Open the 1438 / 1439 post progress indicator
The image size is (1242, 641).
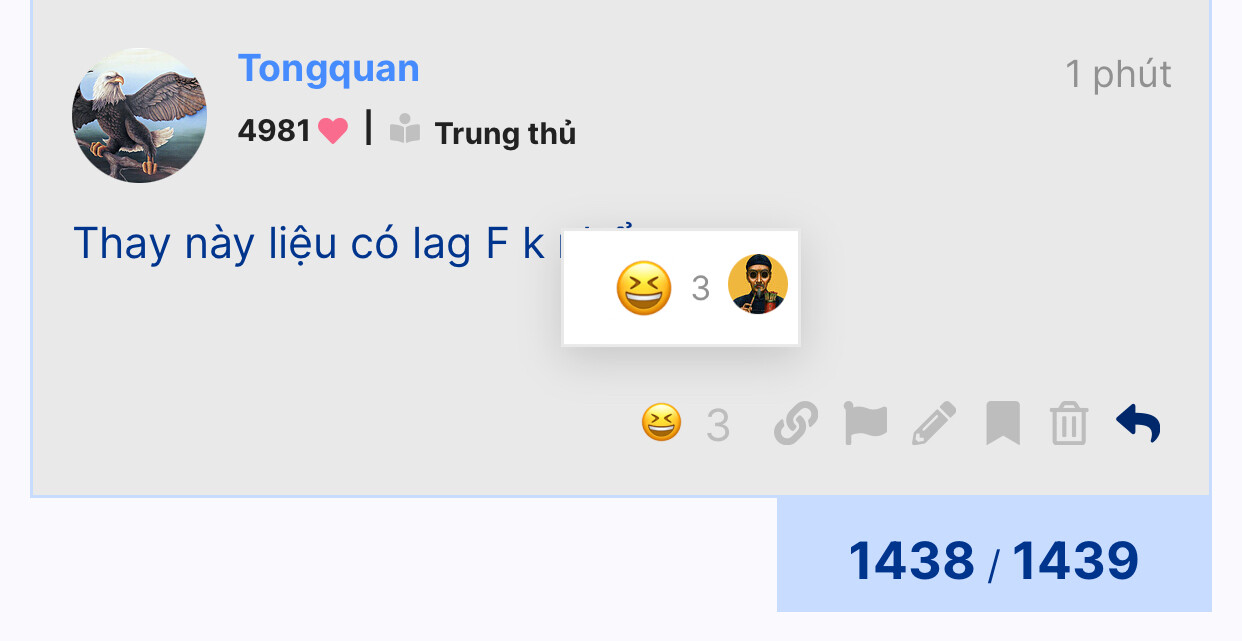(x=994, y=560)
